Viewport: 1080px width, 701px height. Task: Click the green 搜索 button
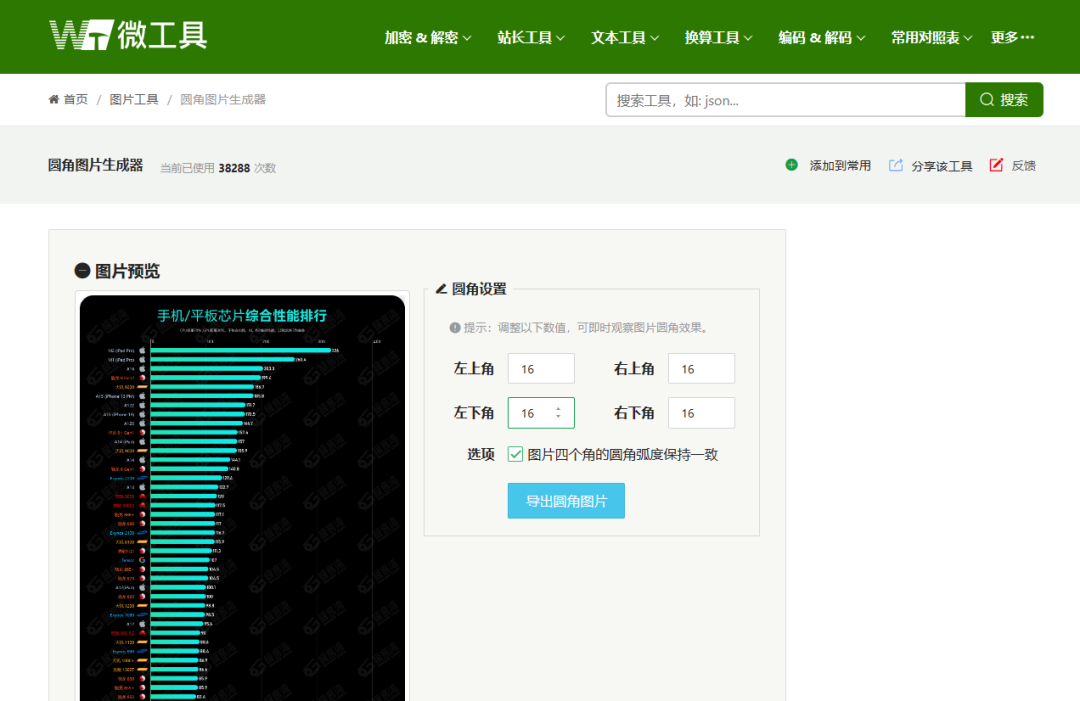click(x=1004, y=100)
